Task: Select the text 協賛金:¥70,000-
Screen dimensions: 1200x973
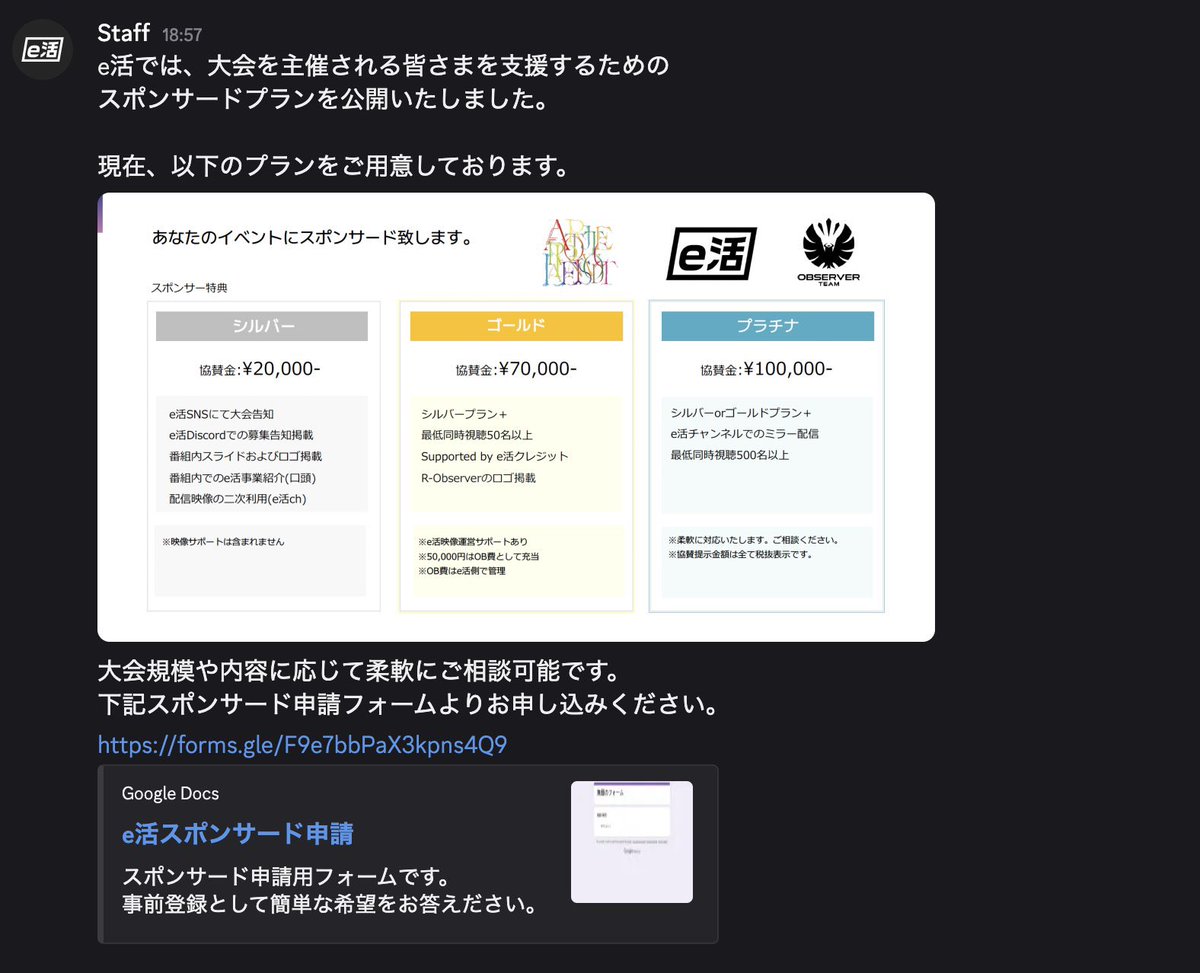Action: (x=516, y=369)
